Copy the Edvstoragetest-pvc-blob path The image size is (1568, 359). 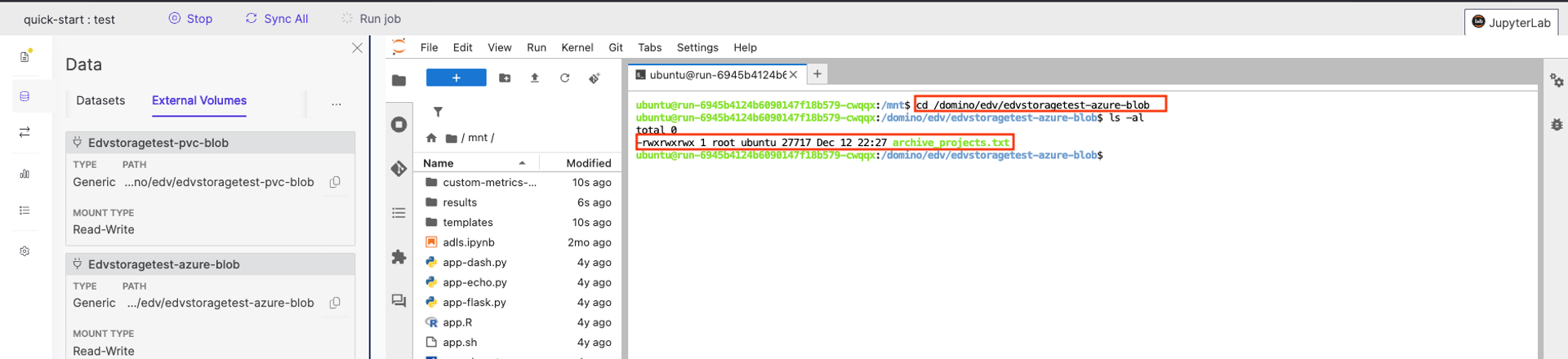coord(335,182)
